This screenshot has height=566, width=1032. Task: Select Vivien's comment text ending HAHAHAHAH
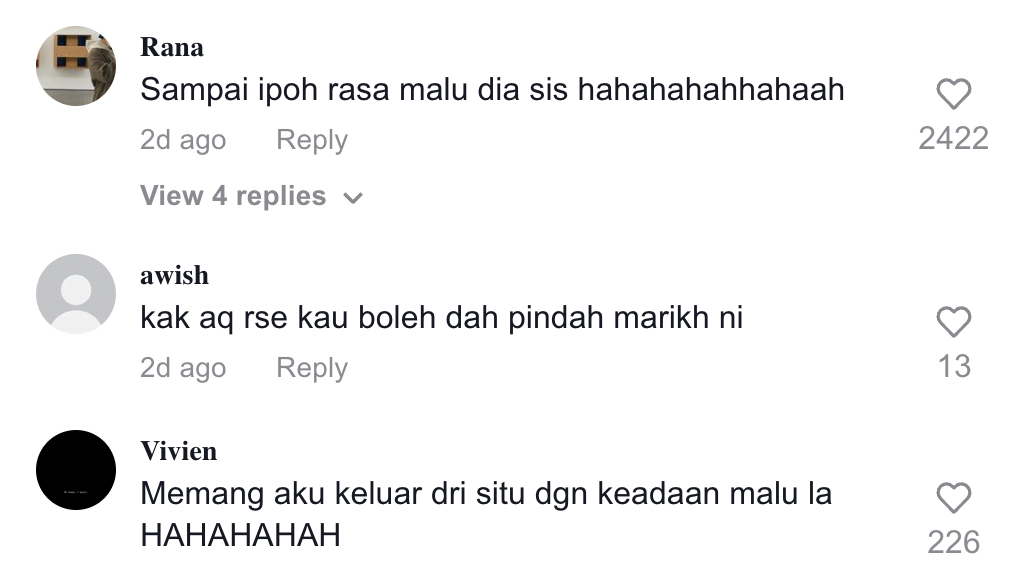[486, 514]
